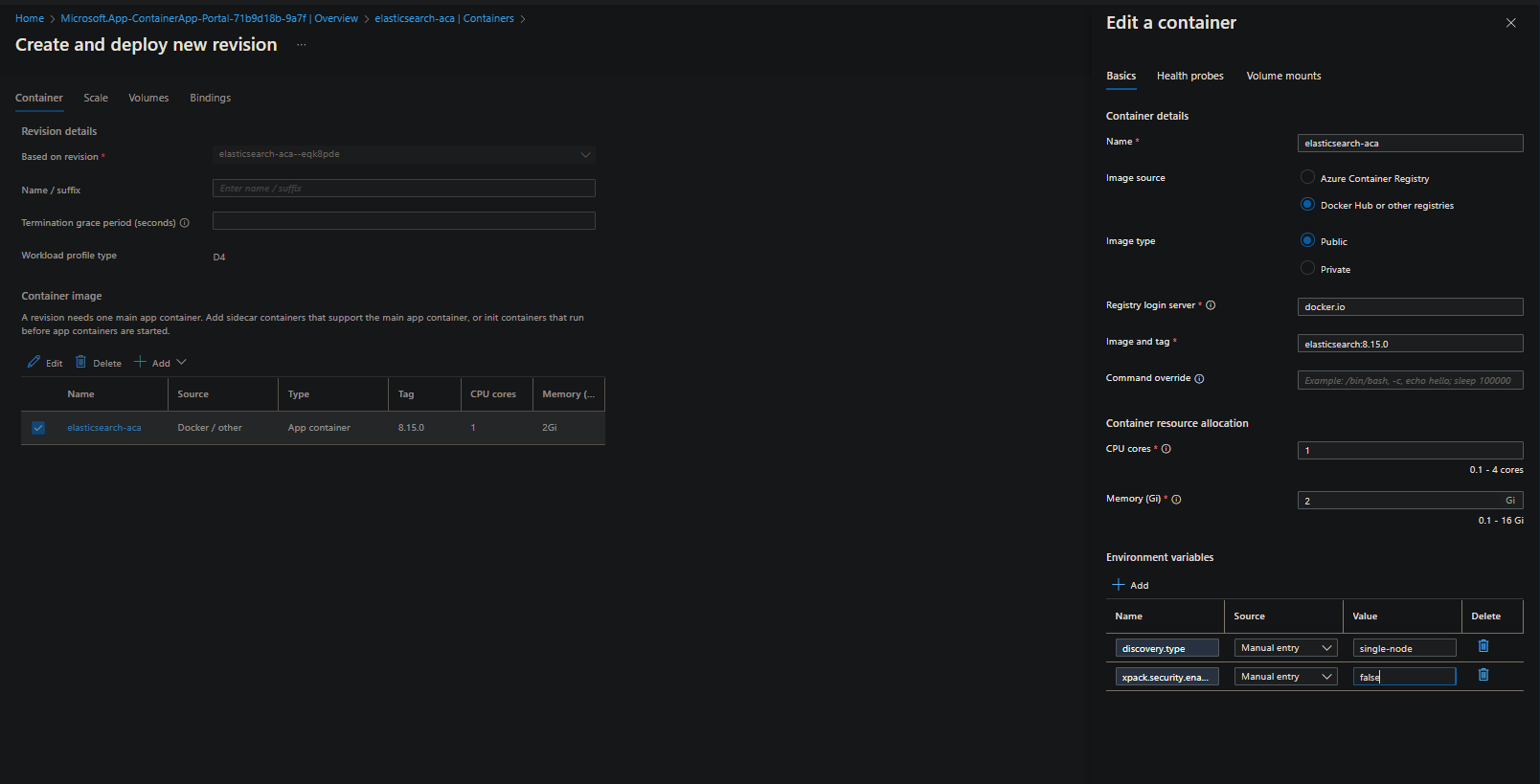Click the Value column header in environment variables
The height and width of the screenshot is (784, 1540).
click(x=1365, y=616)
